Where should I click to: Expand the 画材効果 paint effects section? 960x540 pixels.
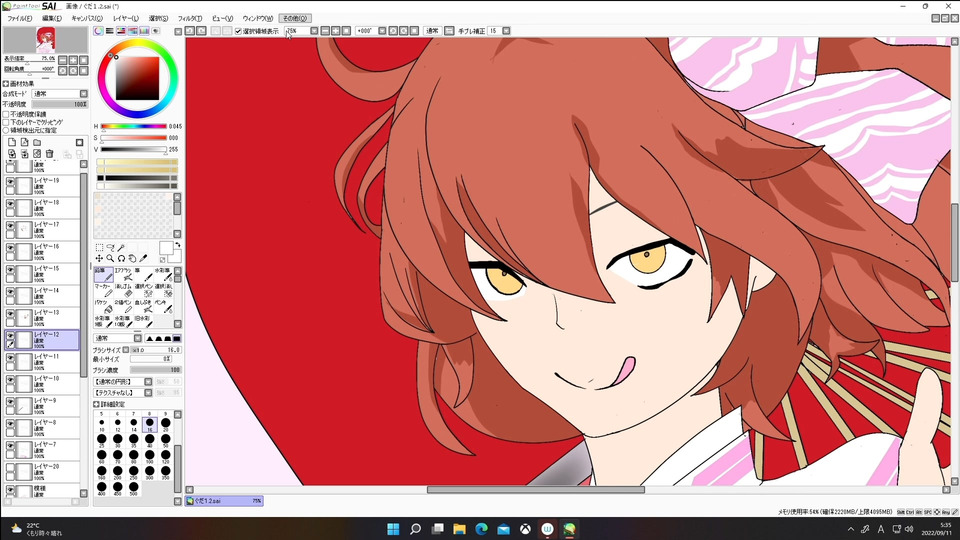point(6,84)
